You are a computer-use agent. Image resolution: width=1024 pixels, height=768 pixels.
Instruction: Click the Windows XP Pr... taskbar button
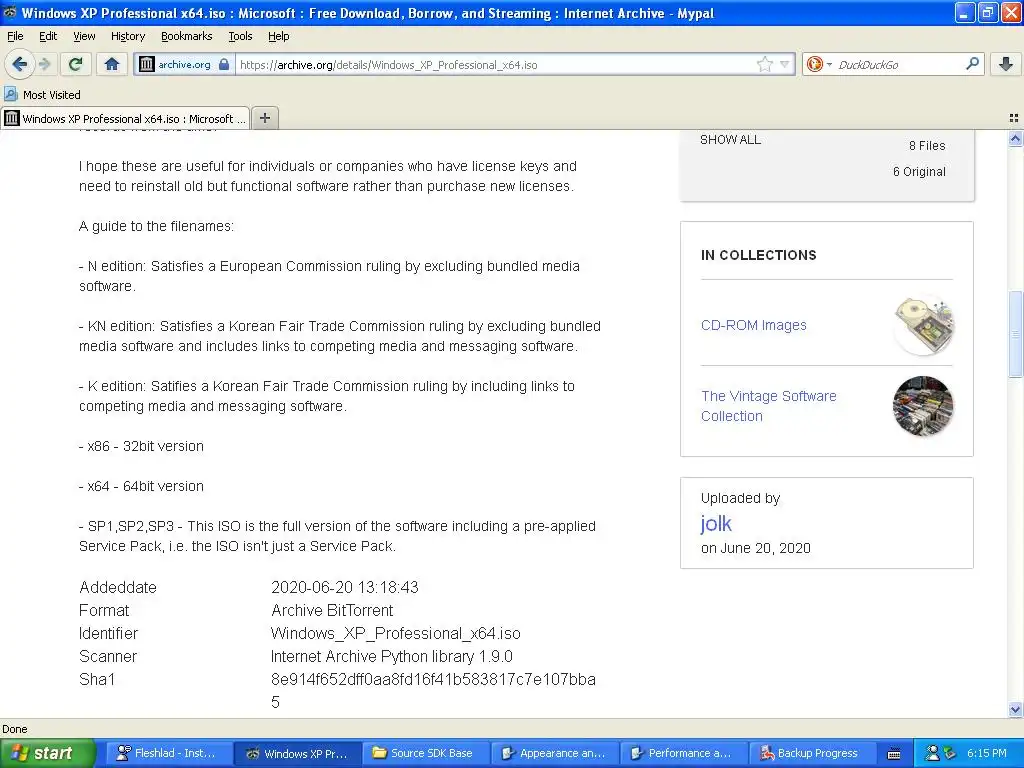click(x=298, y=753)
